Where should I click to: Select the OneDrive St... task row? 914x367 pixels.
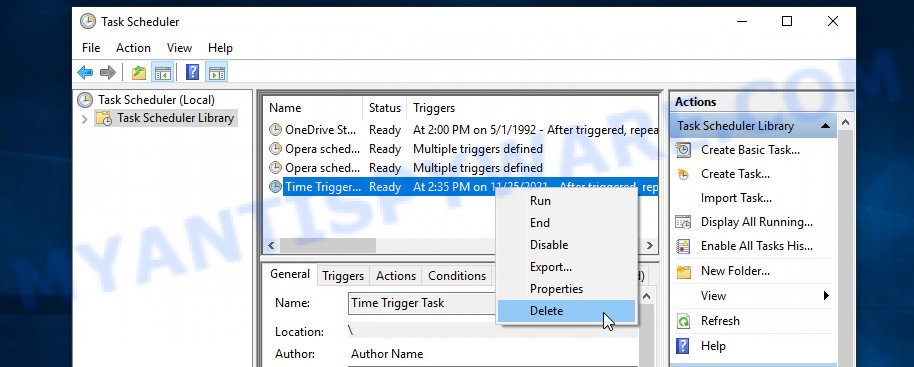[x=462, y=130]
